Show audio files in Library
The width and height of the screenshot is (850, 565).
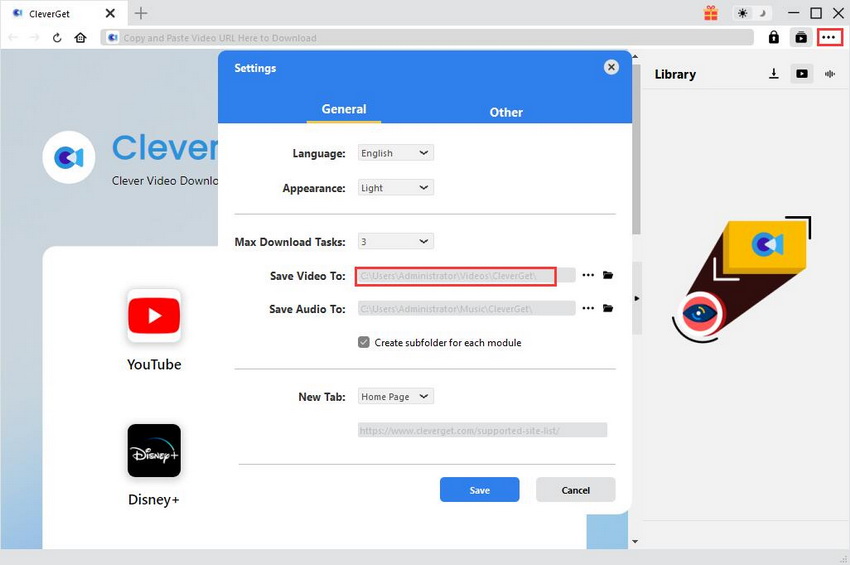pyautogui.click(x=830, y=74)
